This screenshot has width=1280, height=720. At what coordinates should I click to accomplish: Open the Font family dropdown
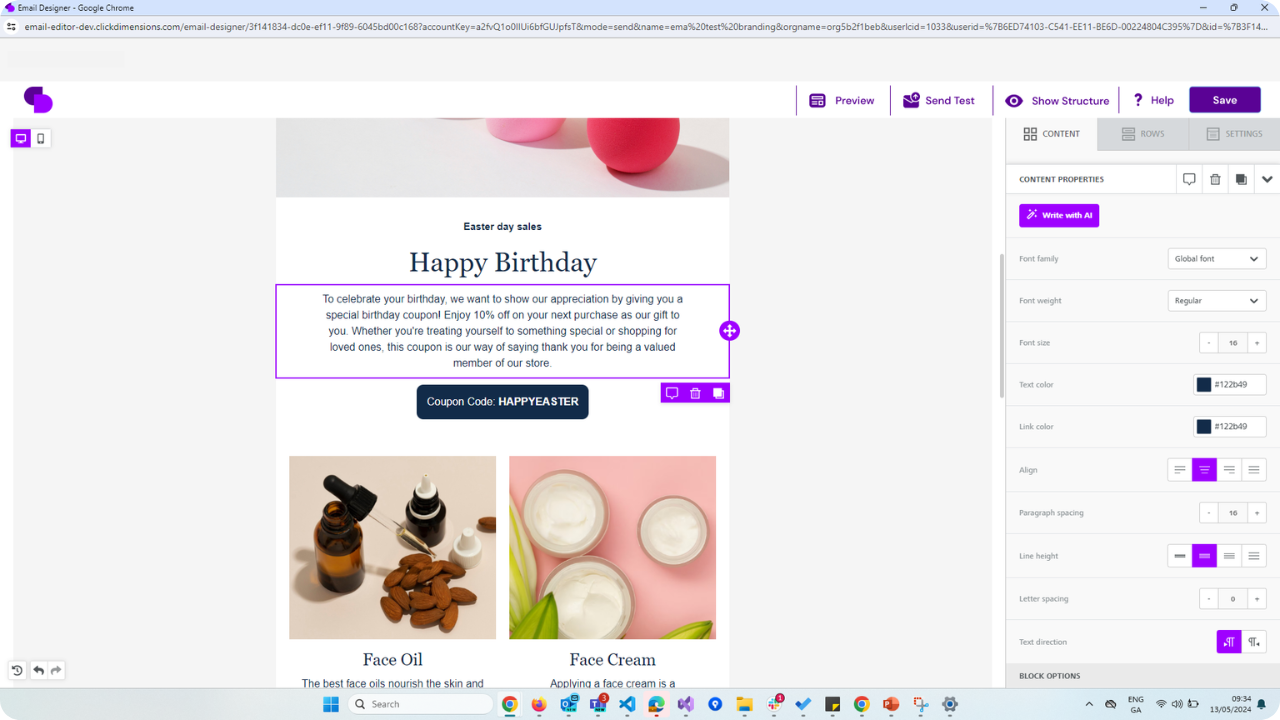tap(1217, 259)
